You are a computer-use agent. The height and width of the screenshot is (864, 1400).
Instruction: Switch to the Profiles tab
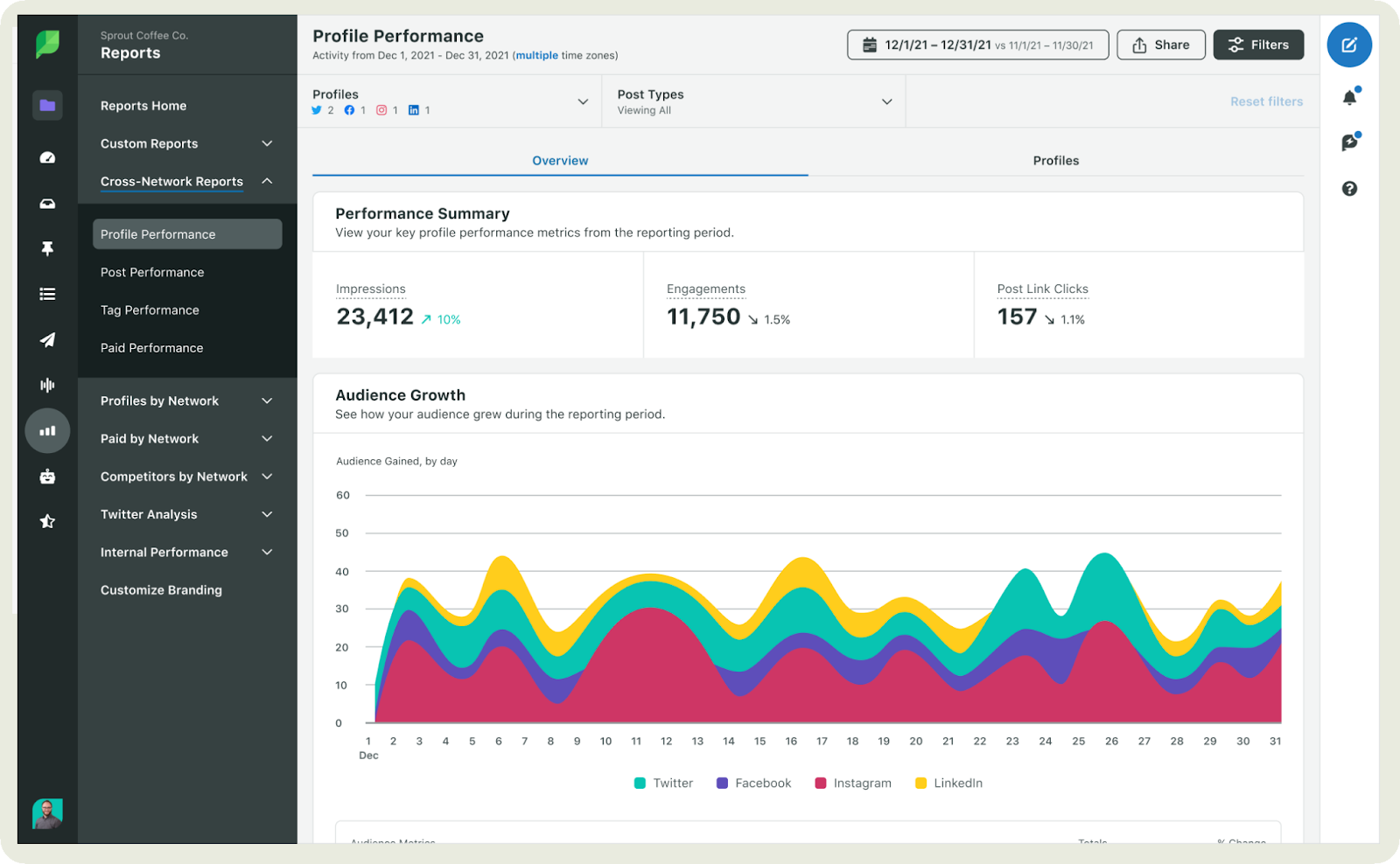(1055, 160)
